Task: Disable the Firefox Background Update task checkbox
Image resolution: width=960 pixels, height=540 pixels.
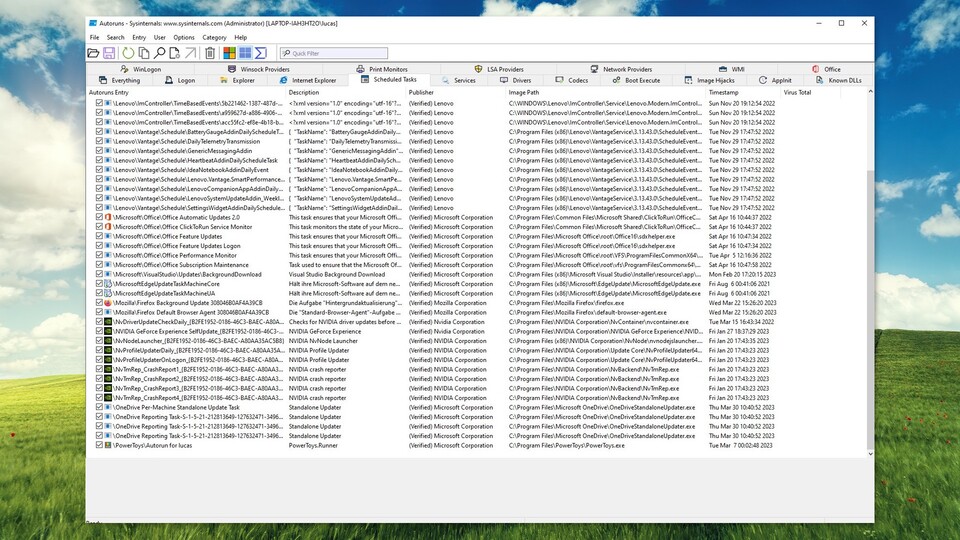Action: coord(100,302)
